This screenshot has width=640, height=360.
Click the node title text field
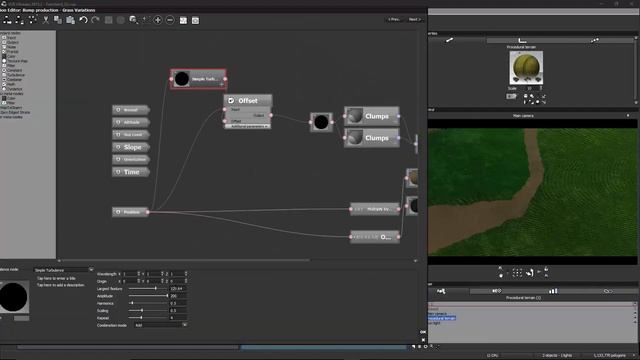click(56, 278)
